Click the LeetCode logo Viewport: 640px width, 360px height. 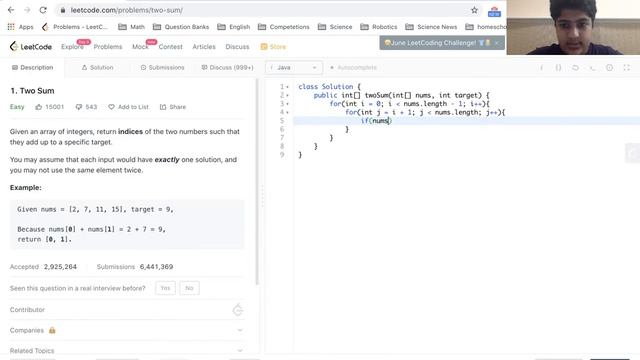(x=31, y=47)
